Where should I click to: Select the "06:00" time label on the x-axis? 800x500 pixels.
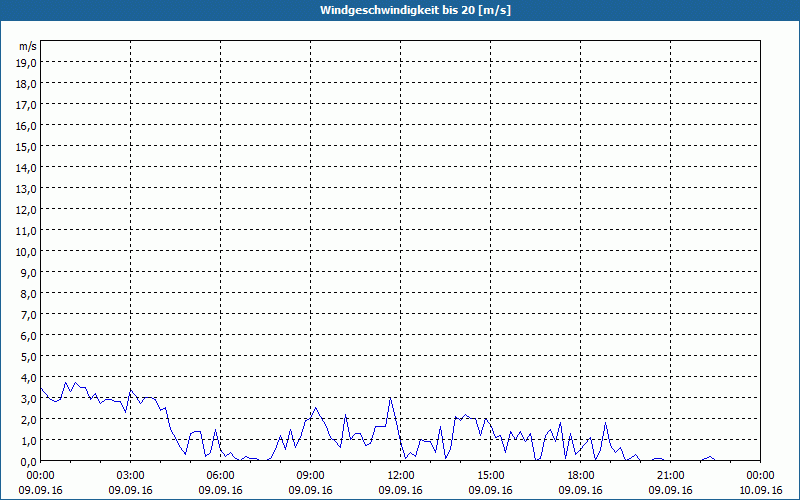point(220,476)
